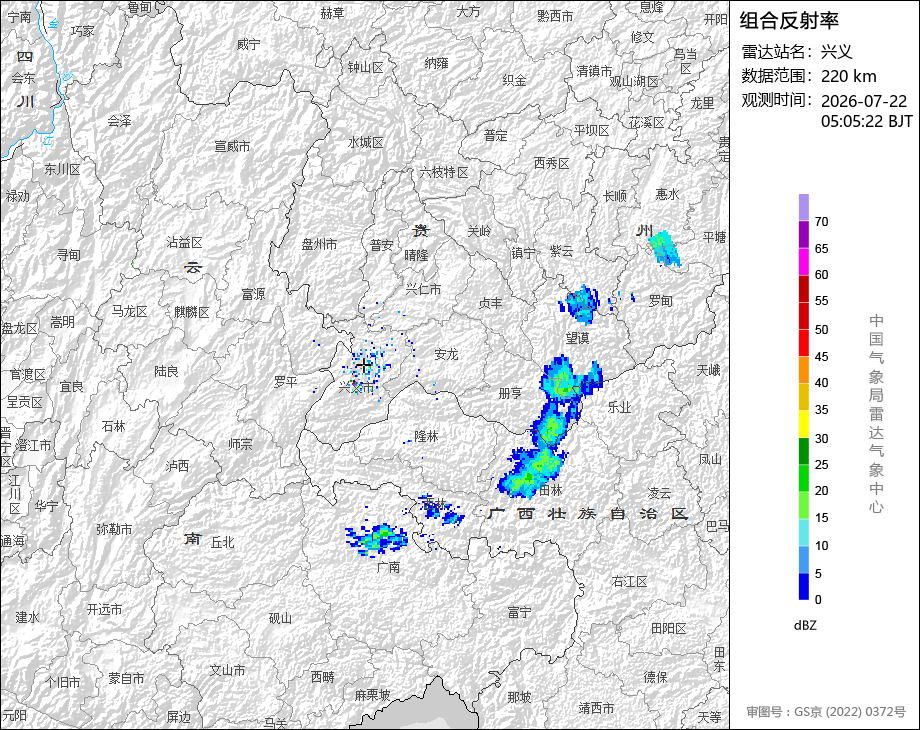Click the 审图号 GS京 (2022) 0372号 text
The image size is (920, 730).
coord(826,712)
